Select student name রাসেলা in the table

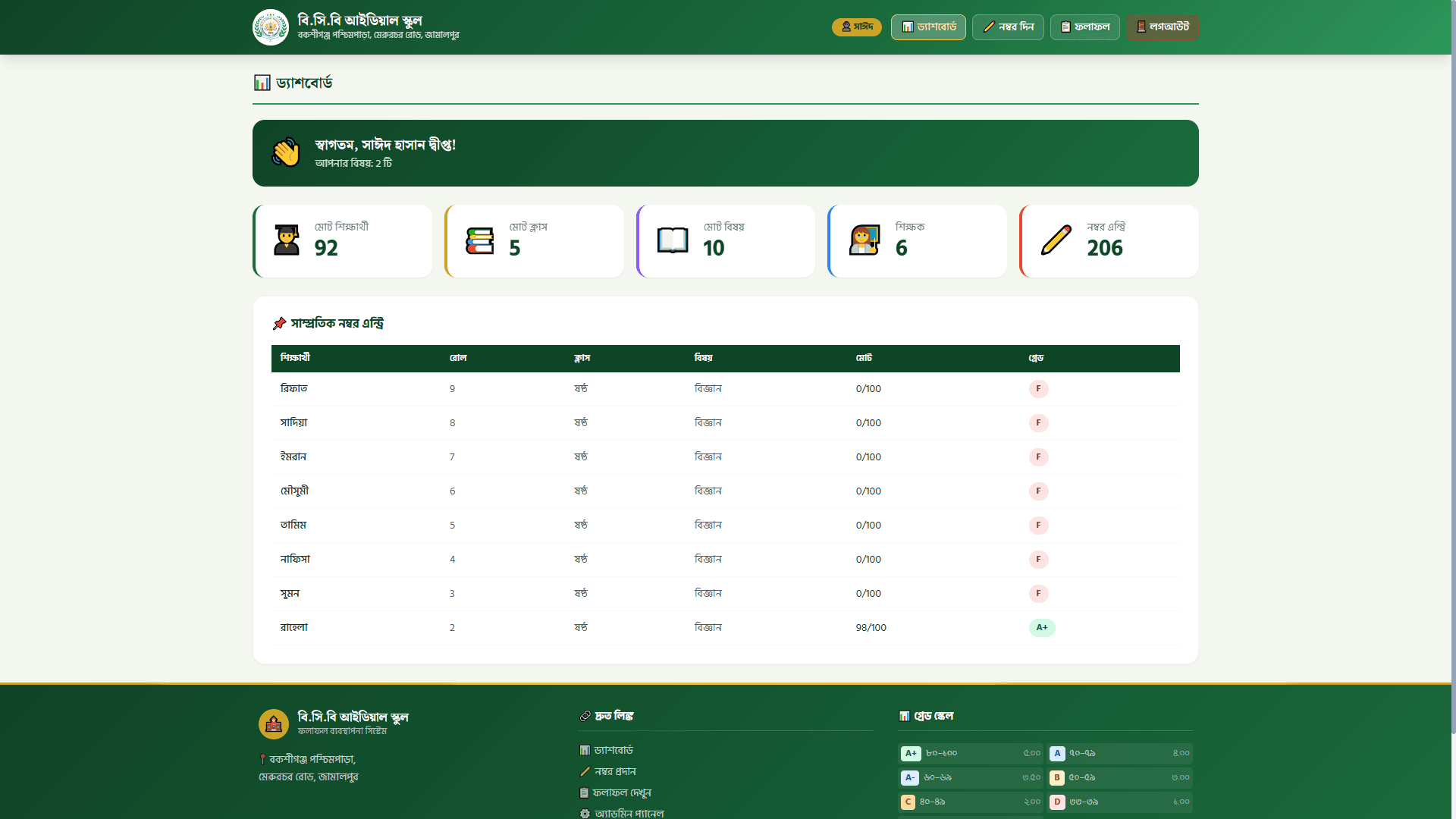(x=294, y=627)
